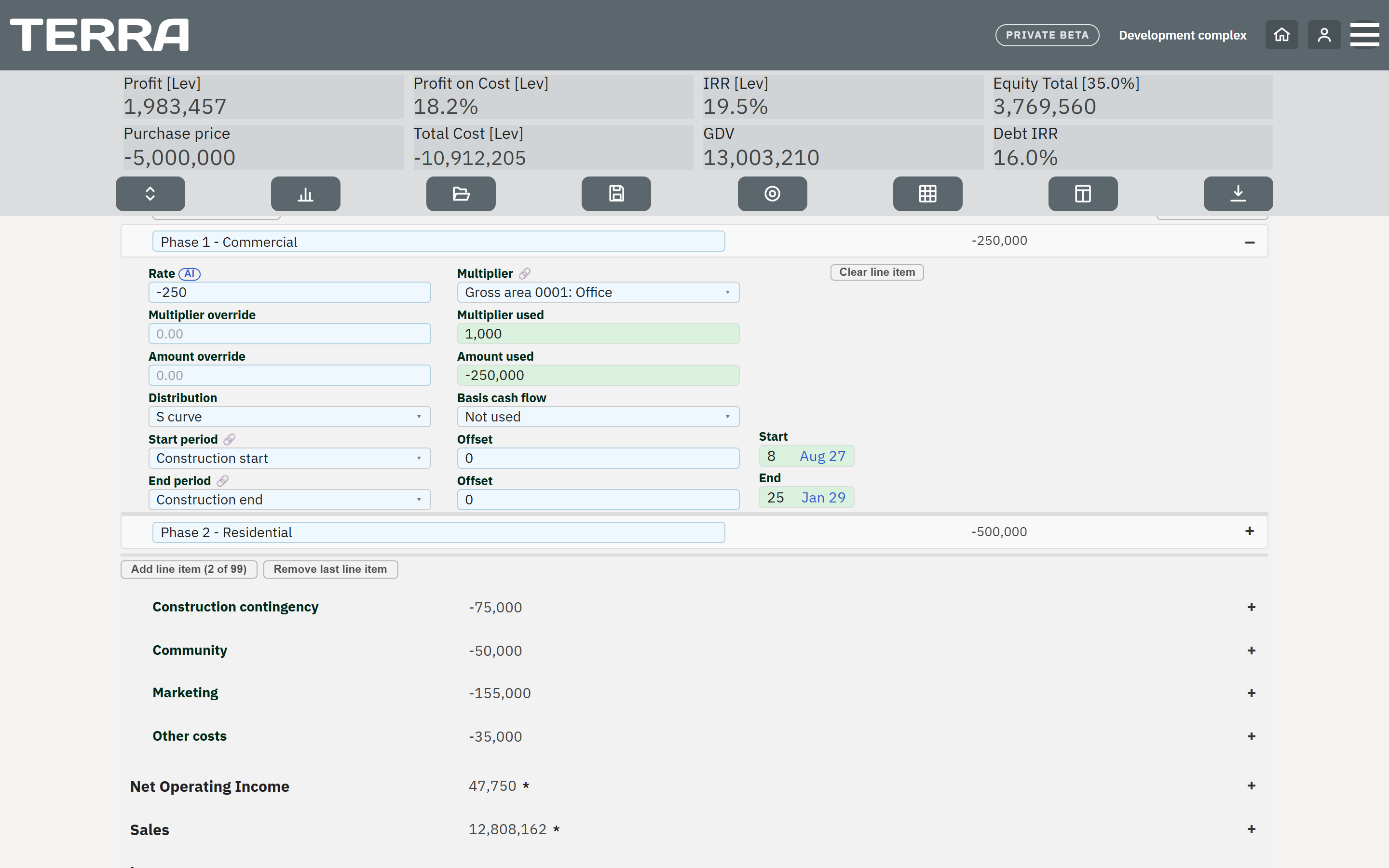Click the expand/collapse arrows toolbar button

tap(150, 194)
